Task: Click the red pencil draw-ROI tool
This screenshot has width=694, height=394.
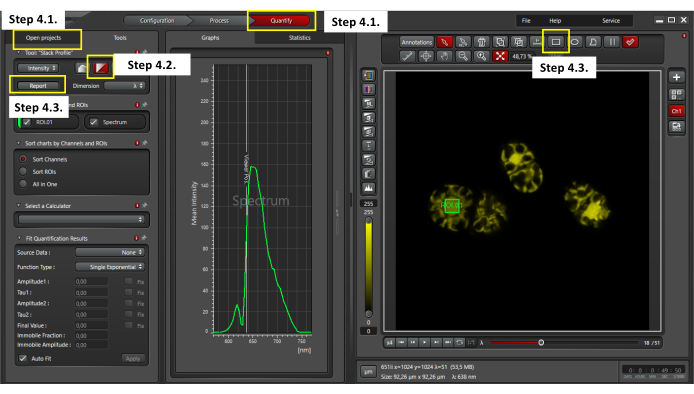Action: (444, 42)
